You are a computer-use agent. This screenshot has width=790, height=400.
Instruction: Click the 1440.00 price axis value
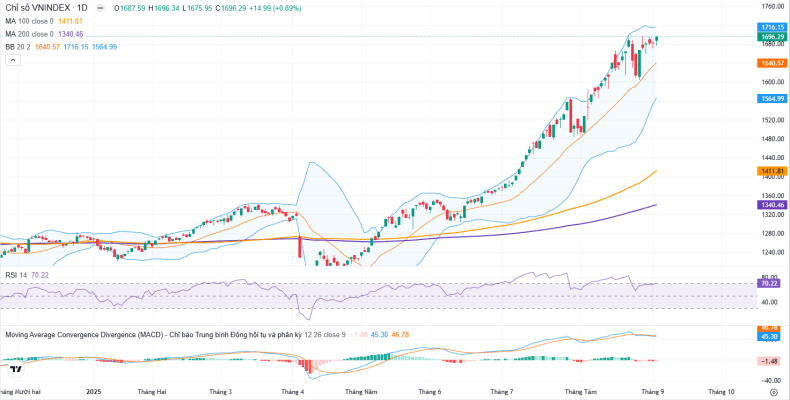click(x=773, y=158)
